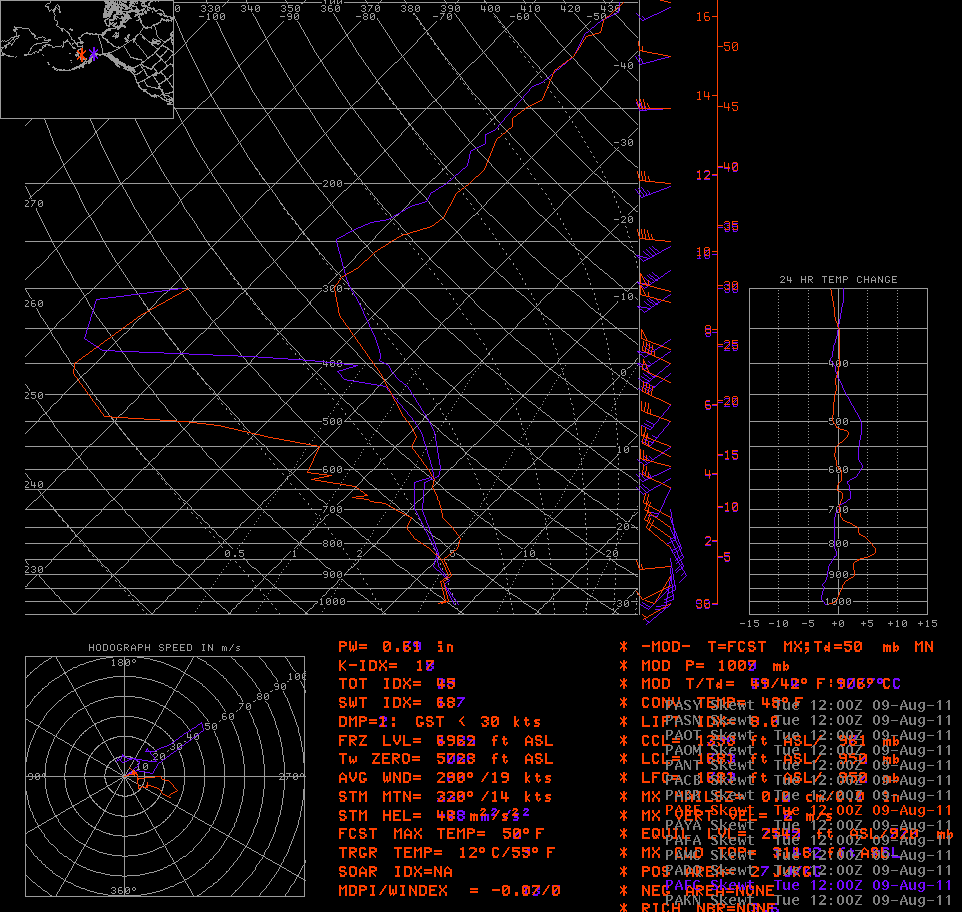Click the TOT IDX value line

pos(397,684)
